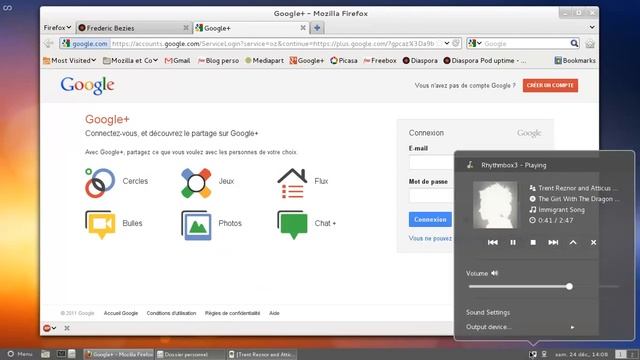Open the Google+ bookmark
Screen dimensions: 640x360
(307, 60)
